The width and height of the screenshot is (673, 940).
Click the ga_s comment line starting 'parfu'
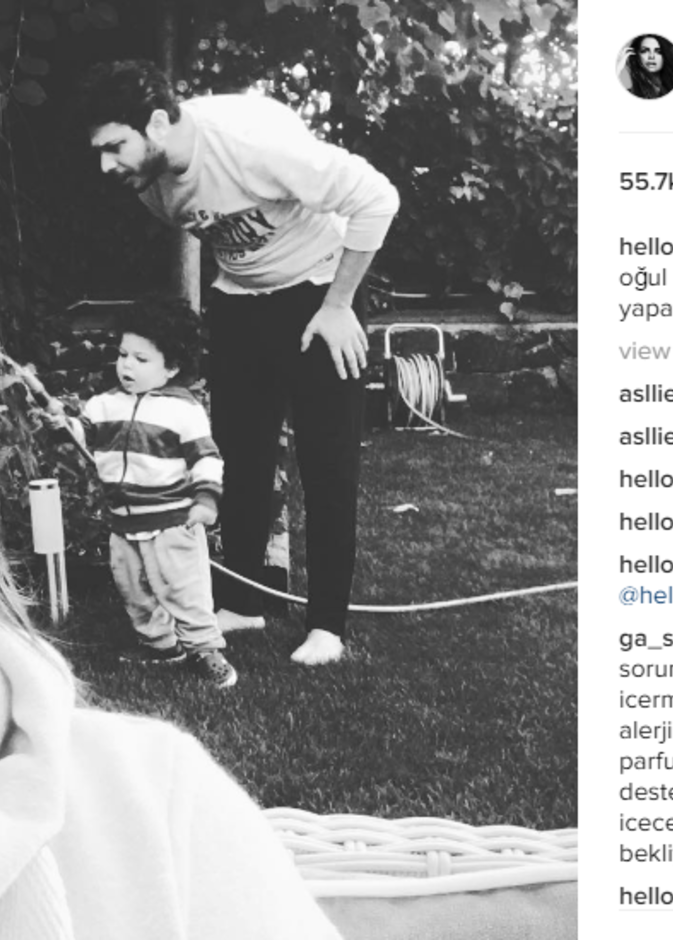pyautogui.click(x=646, y=761)
